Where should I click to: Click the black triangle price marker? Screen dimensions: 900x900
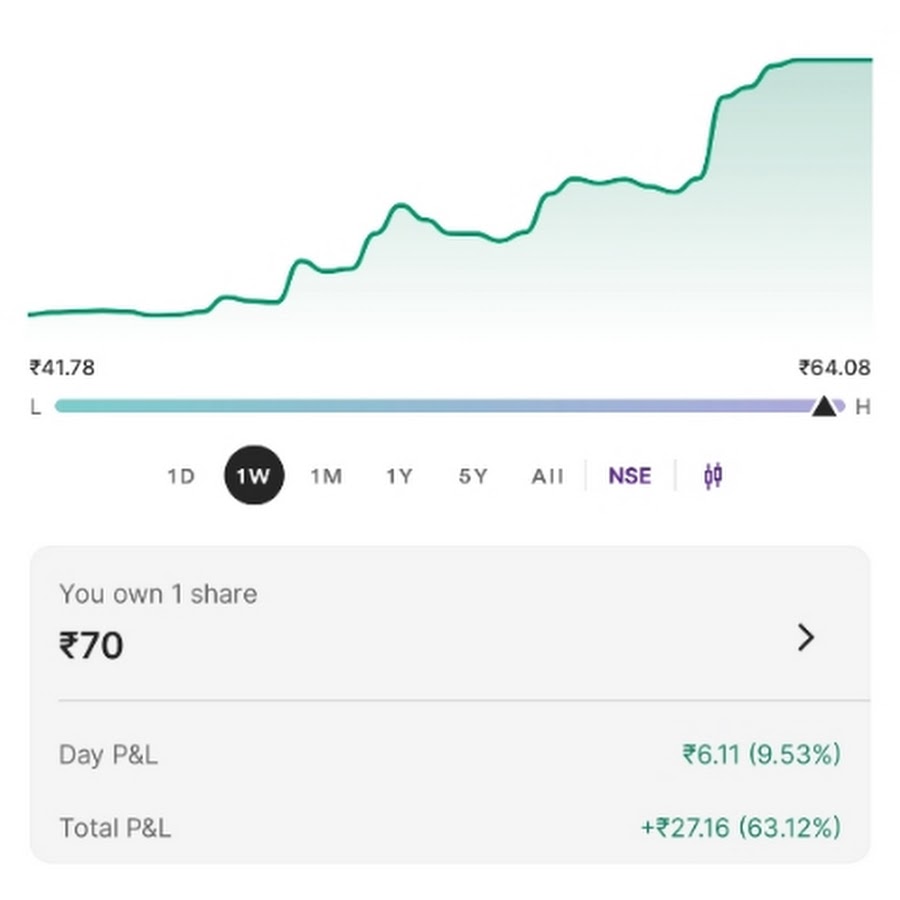(824, 406)
